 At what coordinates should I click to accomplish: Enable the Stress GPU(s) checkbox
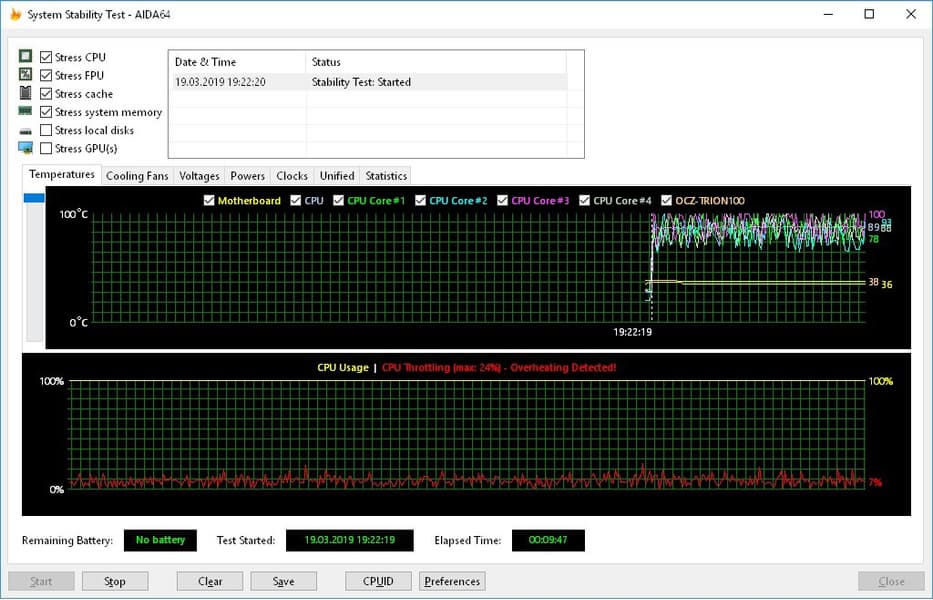point(46,148)
